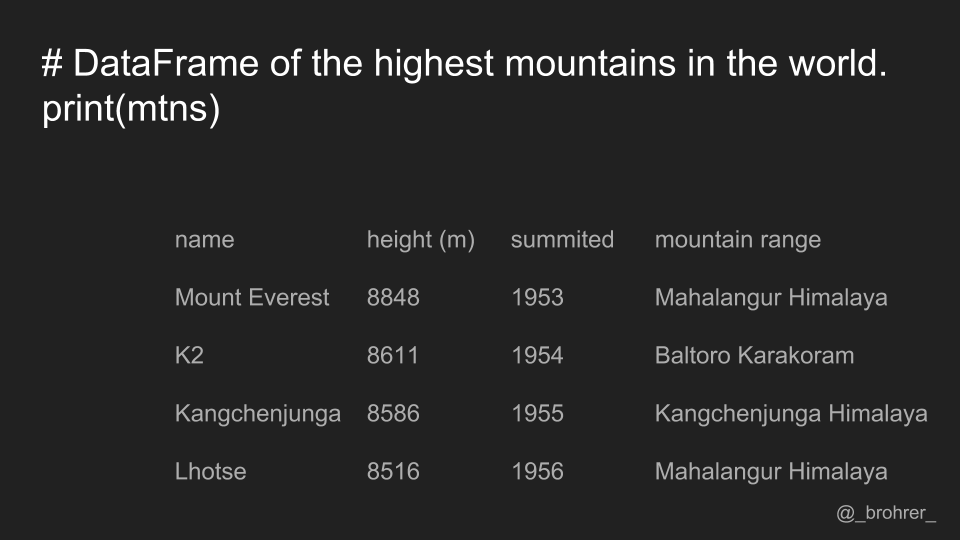
Task: Click the print(mtns) code line
Action: pos(130,111)
